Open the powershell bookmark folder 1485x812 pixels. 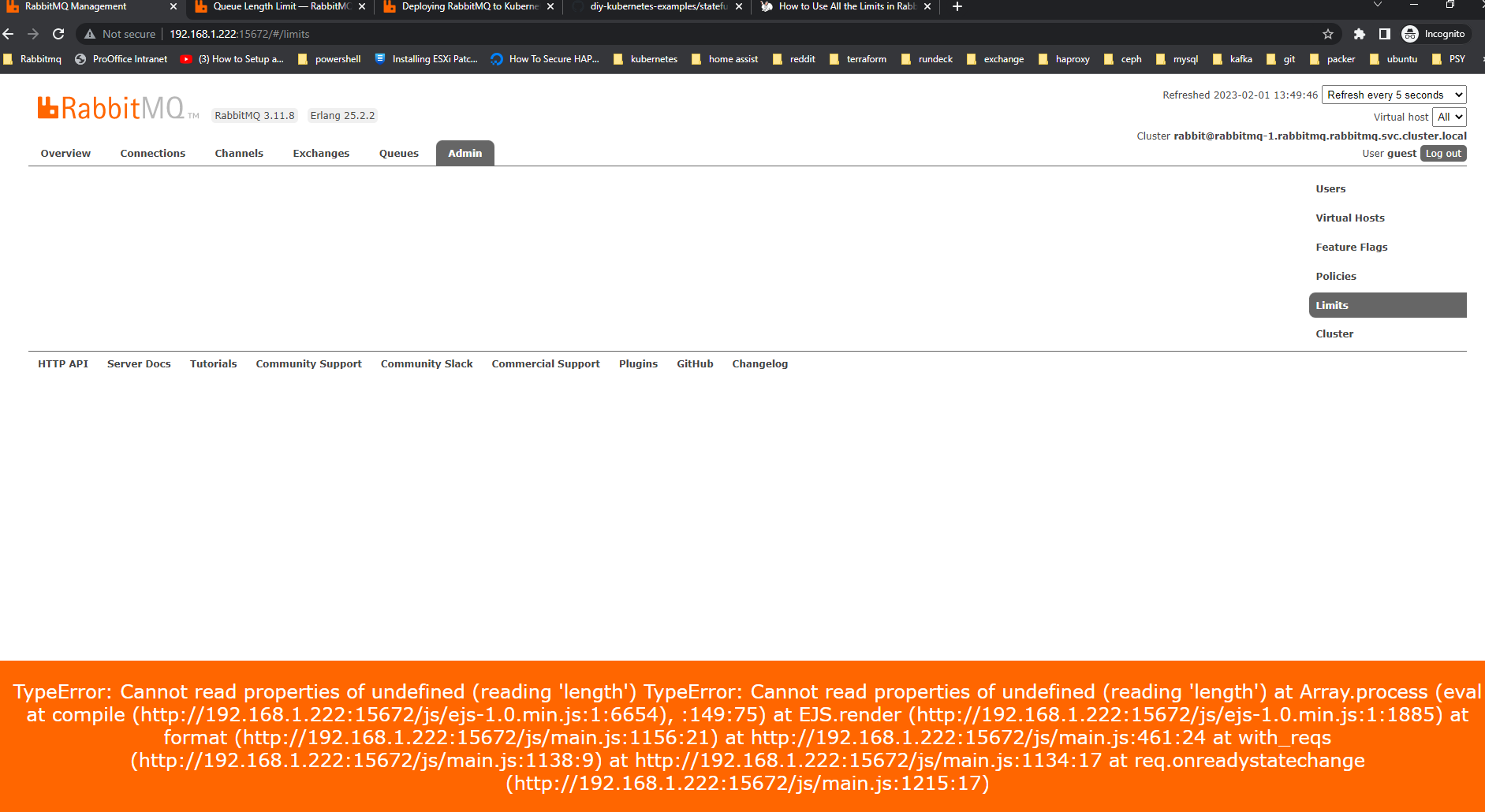[330, 59]
